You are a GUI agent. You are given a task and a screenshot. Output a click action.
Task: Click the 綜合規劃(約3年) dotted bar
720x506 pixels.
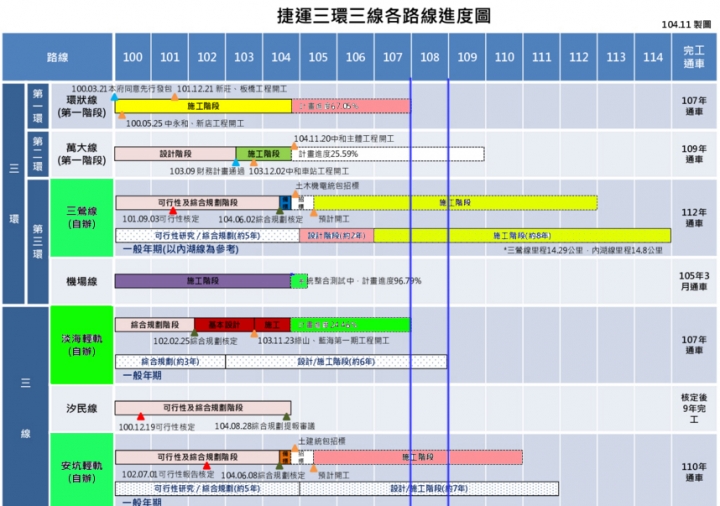(x=170, y=361)
